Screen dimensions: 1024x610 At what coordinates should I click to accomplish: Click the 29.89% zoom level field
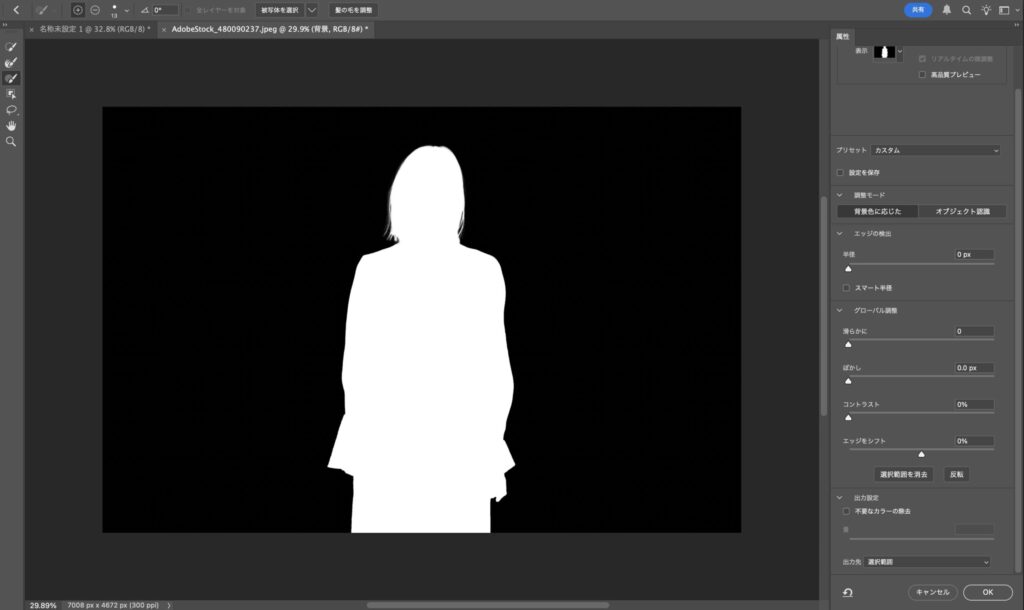[43, 605]
